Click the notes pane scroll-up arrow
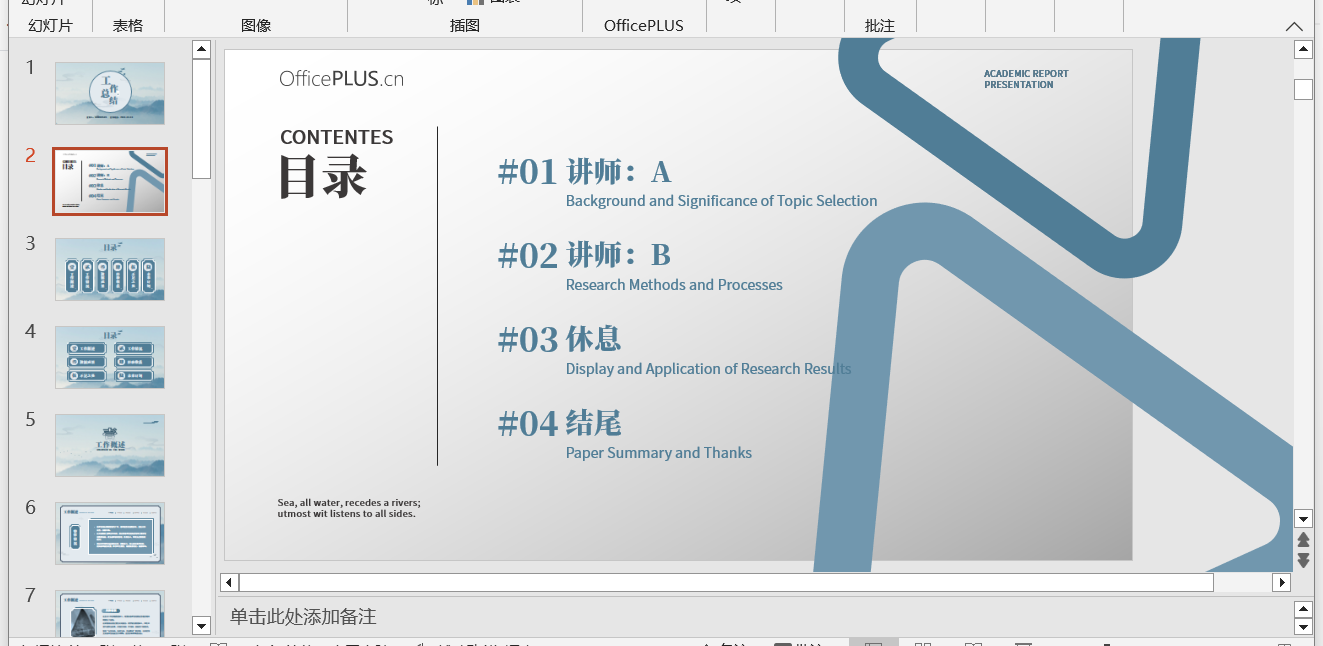Viewport: 1323px width, 646px height. (x=1303, y=609)
